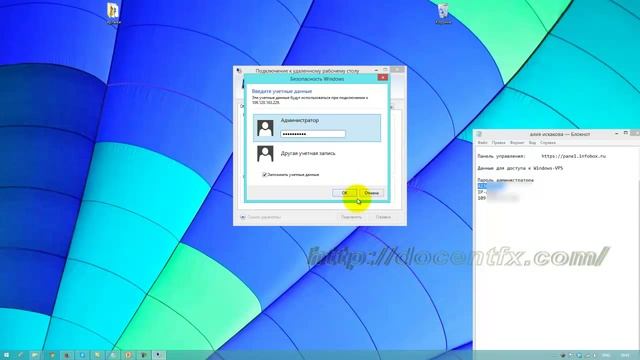640x360 pixels.
Task: Click the Отмена button in security dialog
Action: (371, 193)
